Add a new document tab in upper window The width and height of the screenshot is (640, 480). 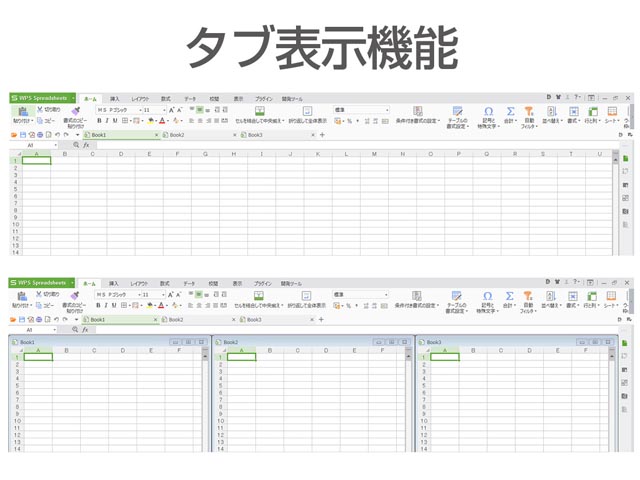click(x=322, y=135)
